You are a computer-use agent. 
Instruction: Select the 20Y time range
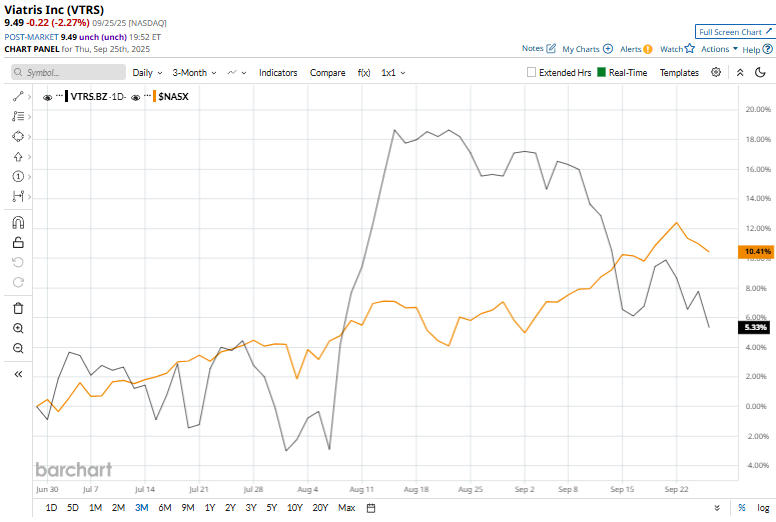pos(320,508)
